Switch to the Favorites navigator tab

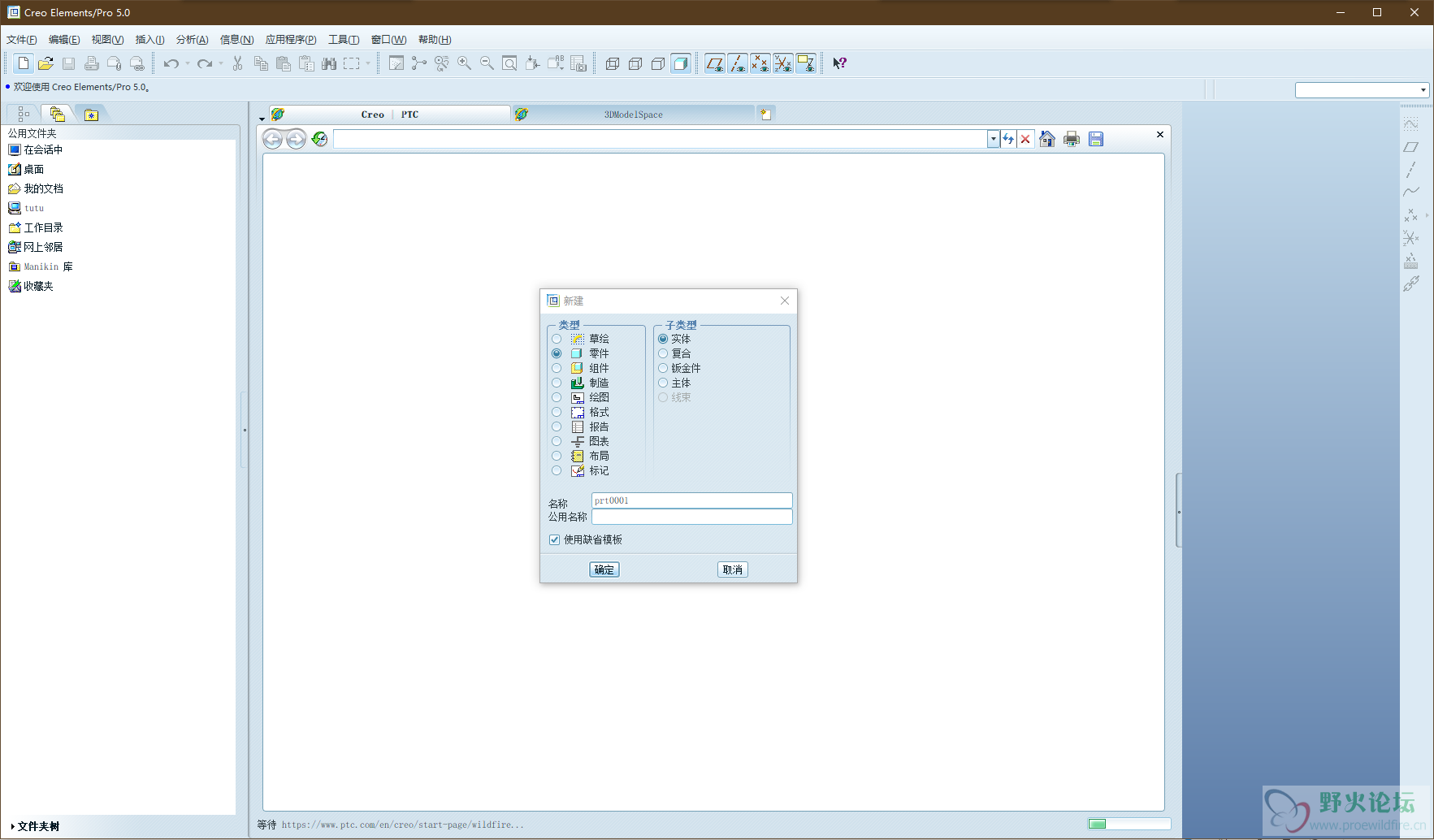tap(91, 115)
